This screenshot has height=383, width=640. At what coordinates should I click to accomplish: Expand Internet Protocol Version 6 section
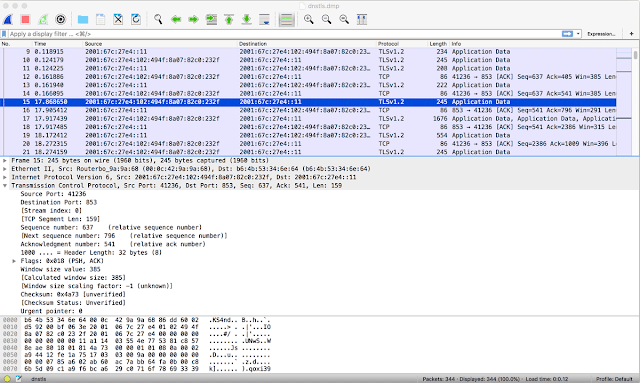click(5, 177)
